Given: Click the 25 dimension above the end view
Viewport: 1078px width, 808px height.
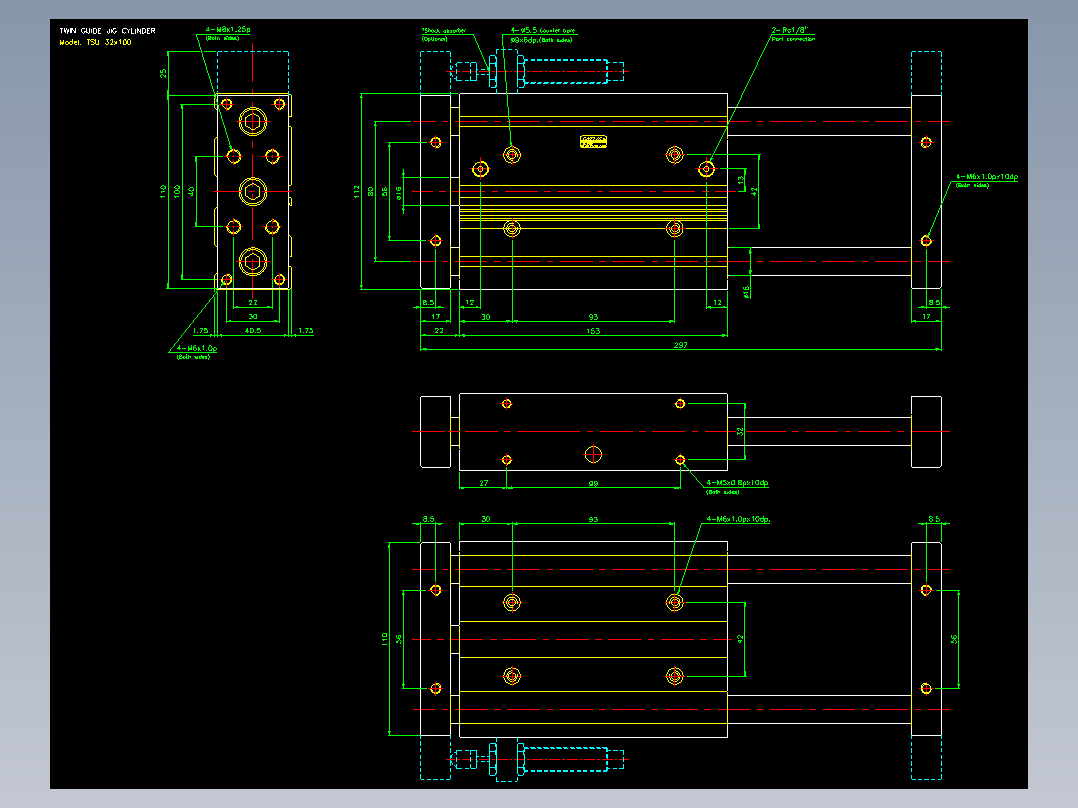Looking at the screenshot, I should (163, 73).
